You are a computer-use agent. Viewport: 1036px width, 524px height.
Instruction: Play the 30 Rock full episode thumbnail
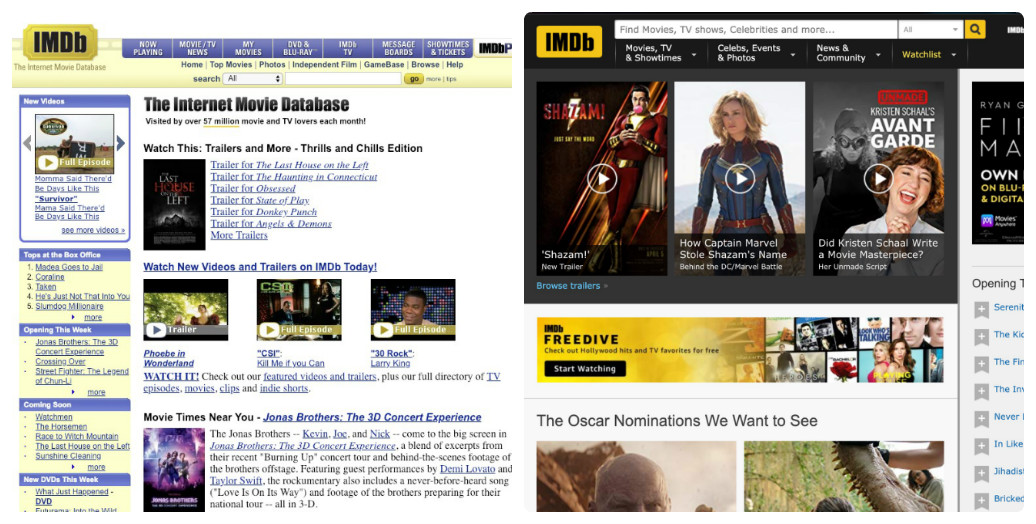(413, 309)
